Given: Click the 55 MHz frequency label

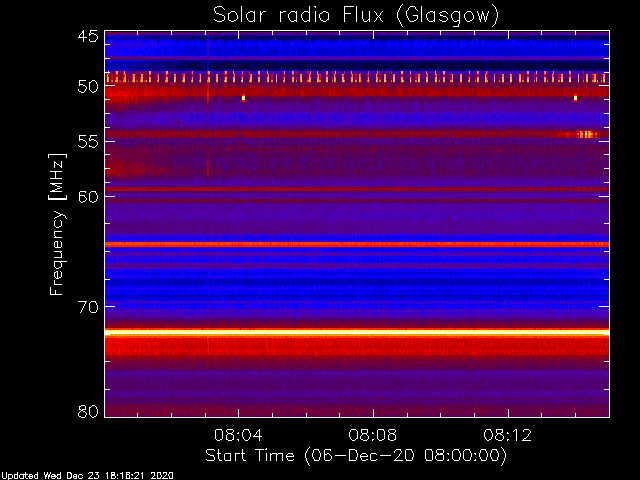Looking at the screenshot, I should (x=88, y=142).
